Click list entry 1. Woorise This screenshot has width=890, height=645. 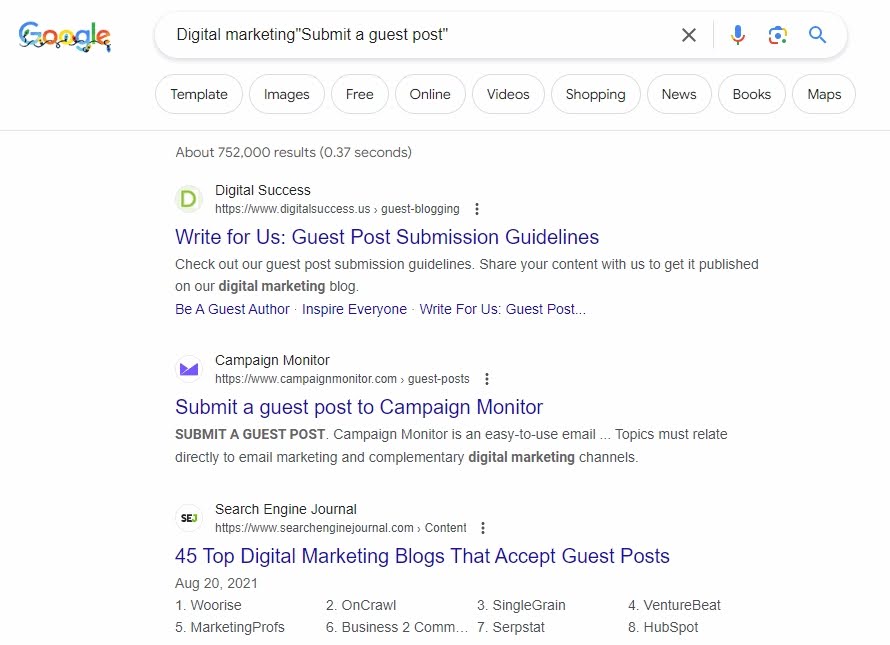point(208,605)
